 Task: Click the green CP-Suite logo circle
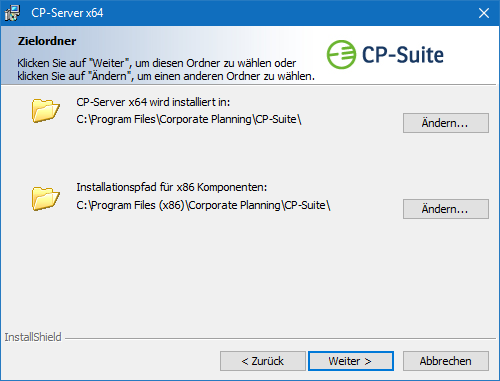point(341,55)
